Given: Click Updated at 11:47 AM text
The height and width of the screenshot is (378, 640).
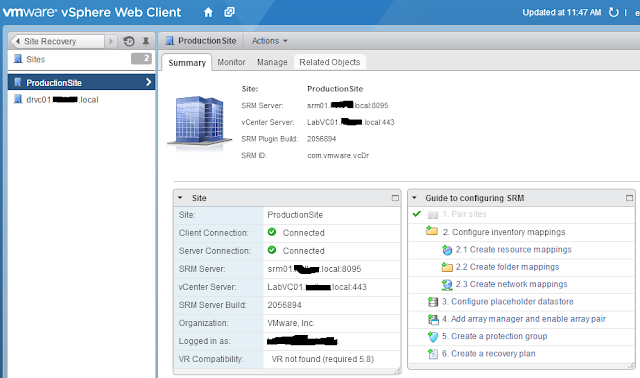Looking at the screenshot, I should [562, 13].
